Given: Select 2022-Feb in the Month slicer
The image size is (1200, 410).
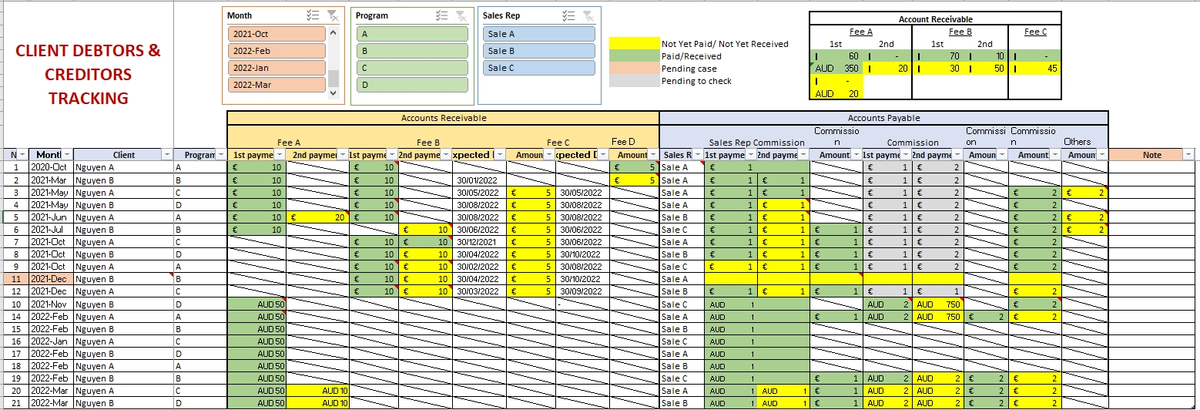Looking at the screenshot, I should point(276,50).
